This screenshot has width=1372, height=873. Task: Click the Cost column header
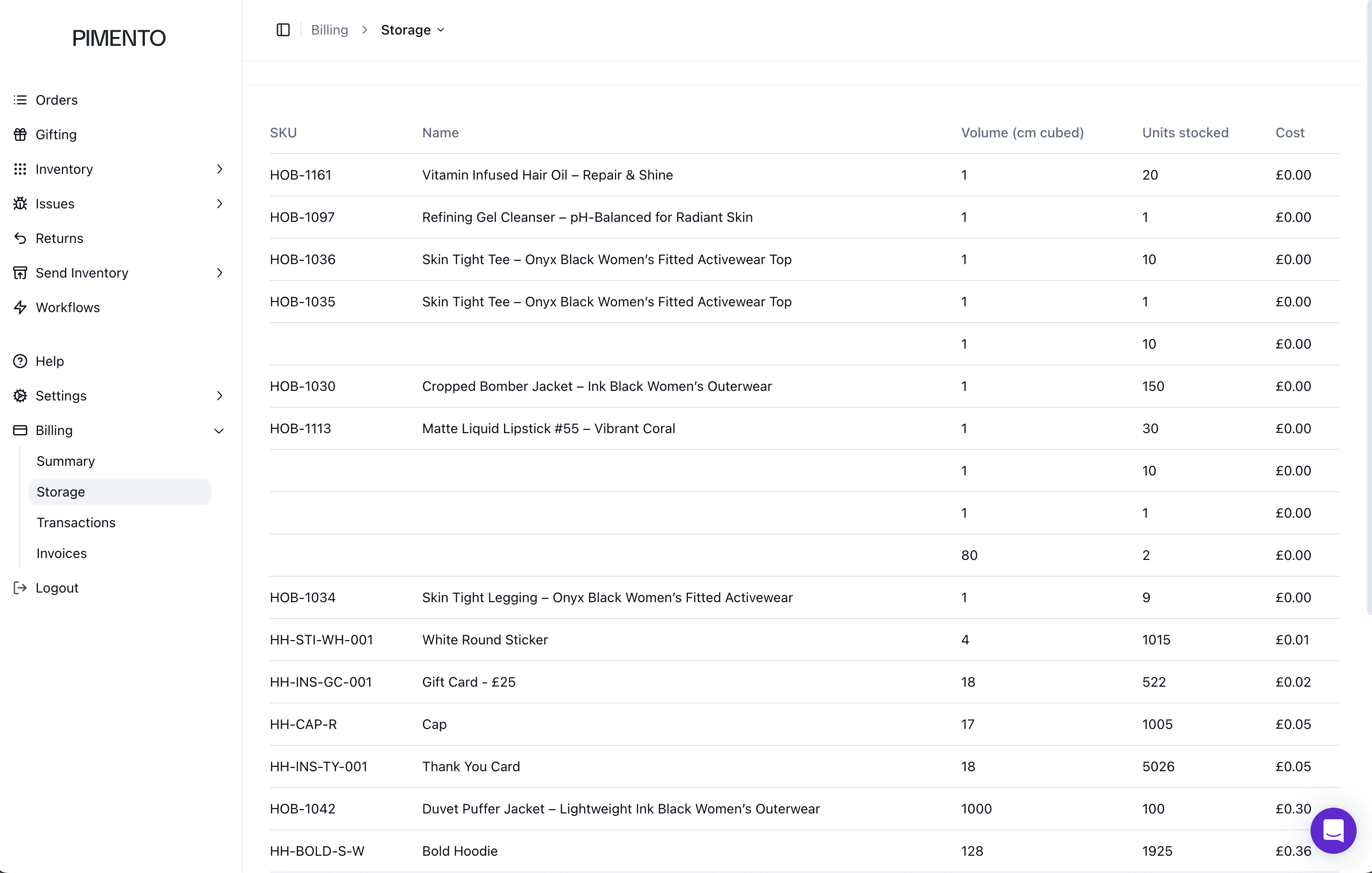click(x=1289, y=133)
